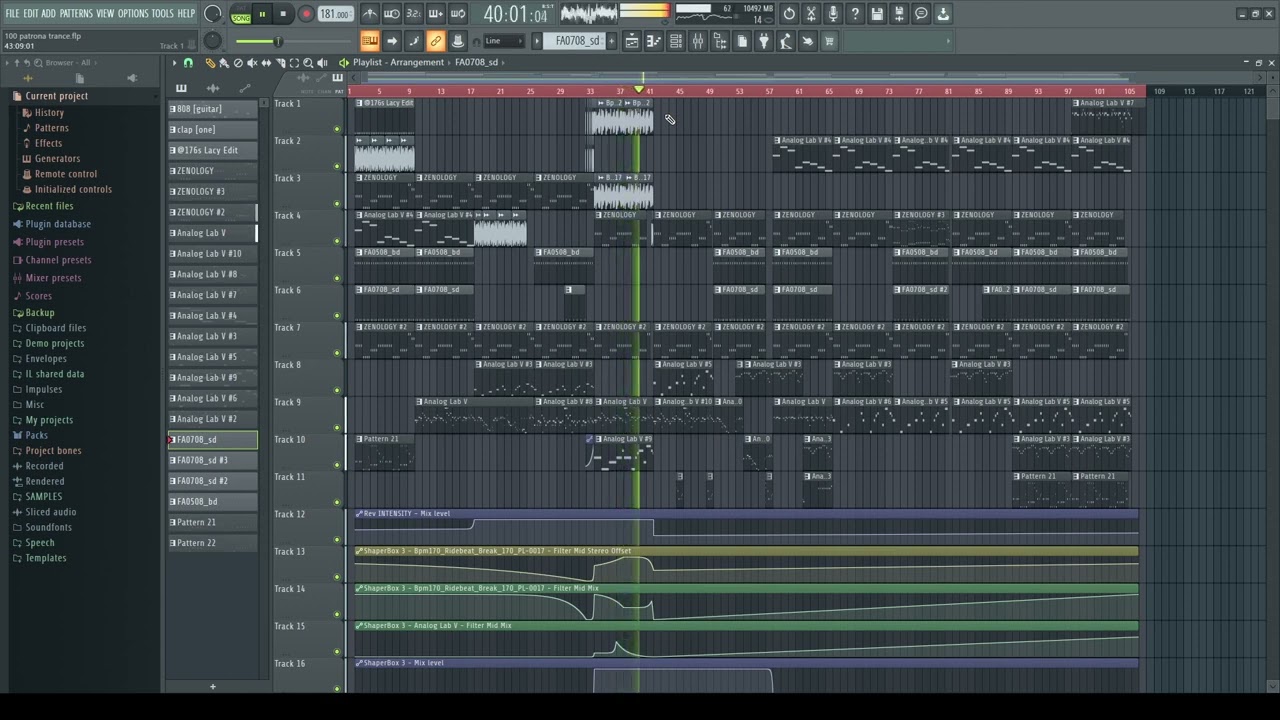
Task: Mute Track 9 using its green LED
Action: (337, 427)
